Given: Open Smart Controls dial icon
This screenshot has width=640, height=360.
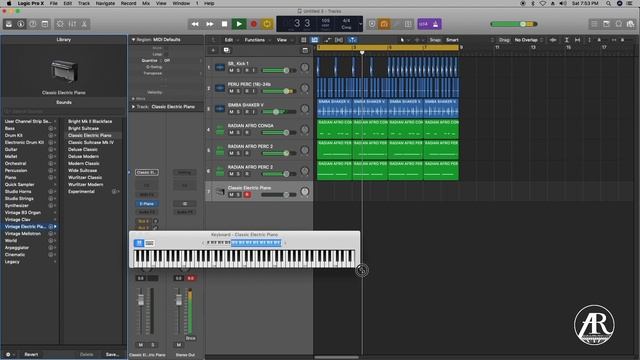Looking at the screenshot, I should 60,24.
